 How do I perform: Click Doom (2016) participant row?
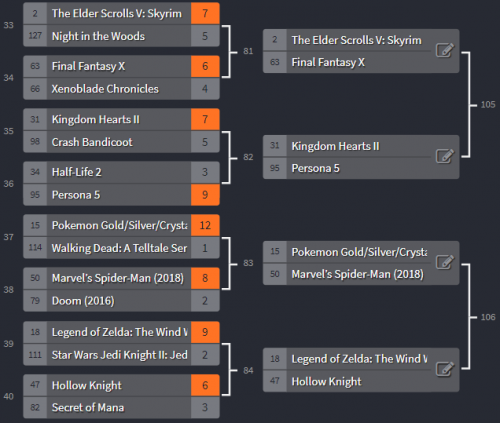pyautogui.click(x=121, y=301)
